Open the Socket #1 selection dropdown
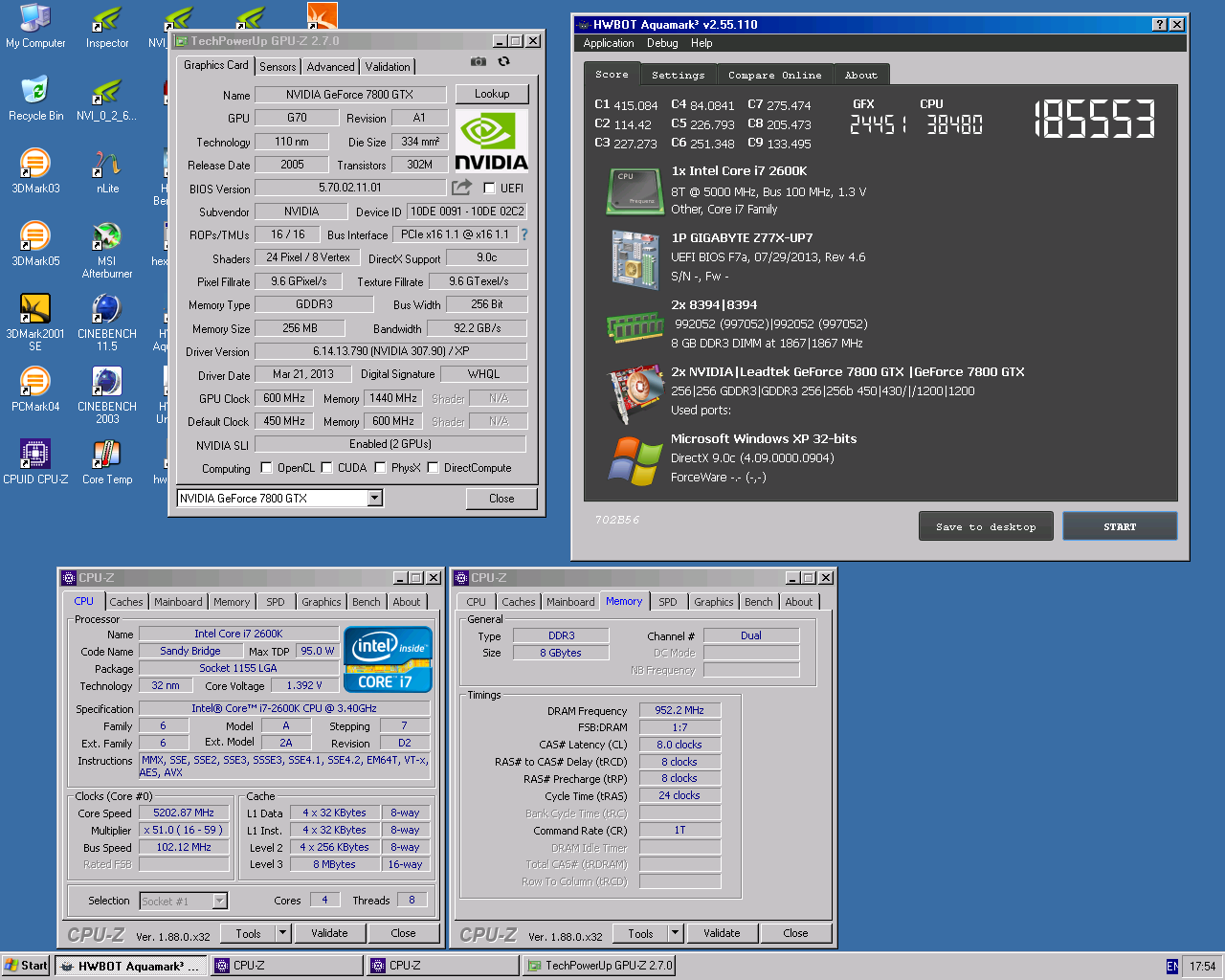1225x980 pixels. click(x=219, y=901)
